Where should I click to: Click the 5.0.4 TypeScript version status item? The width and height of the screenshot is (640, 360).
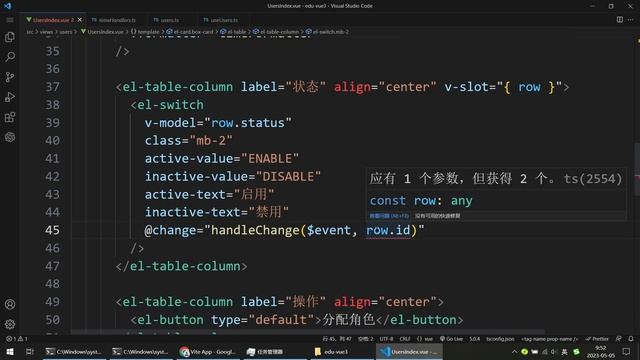click(x=474, y=339)
